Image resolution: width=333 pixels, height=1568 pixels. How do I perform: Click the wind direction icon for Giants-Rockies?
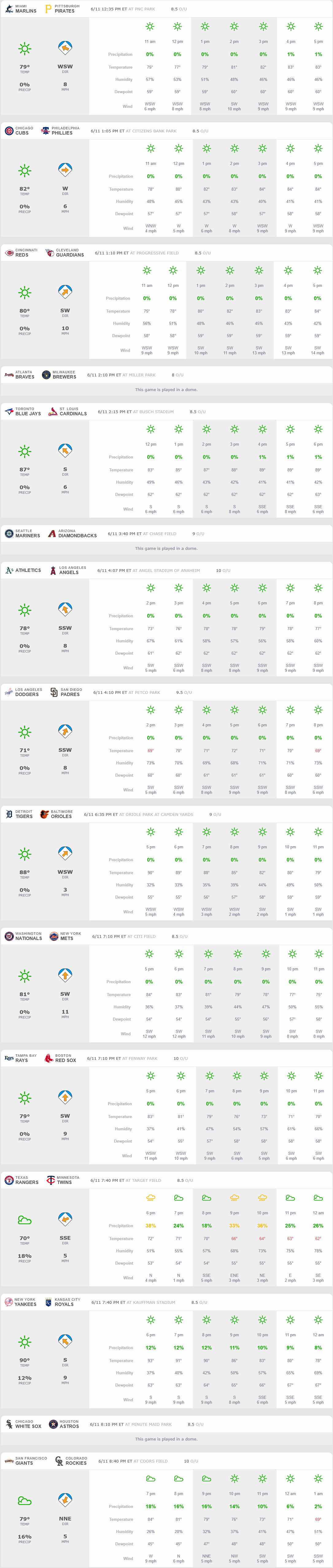(x=65, y=1501)
